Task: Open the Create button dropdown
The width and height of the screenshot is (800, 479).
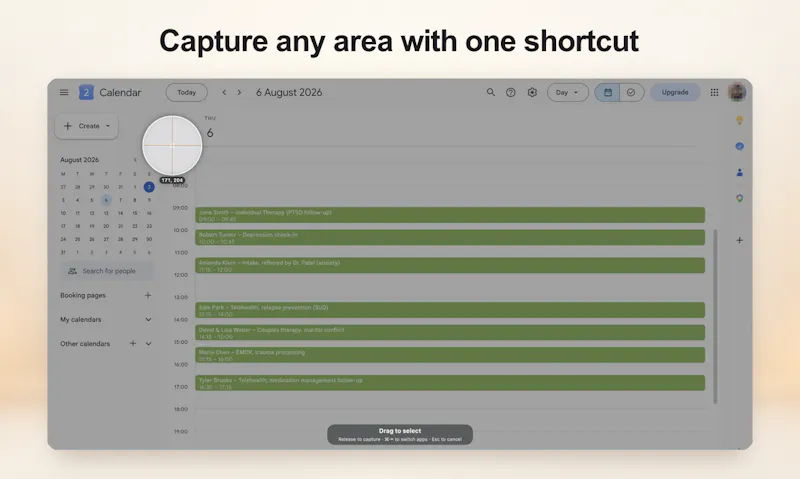Action: click(86, 126)
